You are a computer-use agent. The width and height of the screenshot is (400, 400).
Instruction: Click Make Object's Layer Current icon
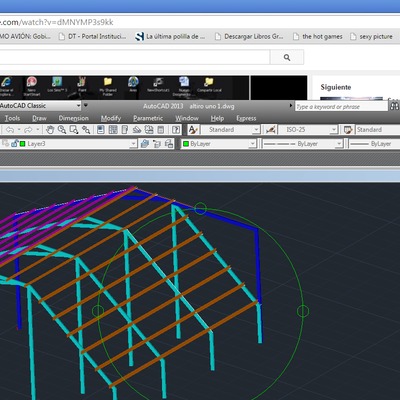[x=145, y=144]
